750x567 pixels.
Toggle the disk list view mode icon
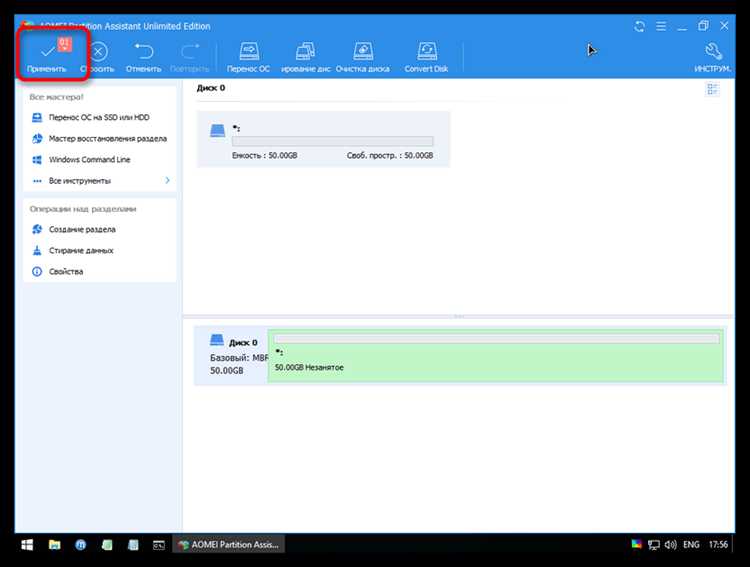tap(713, 89)
